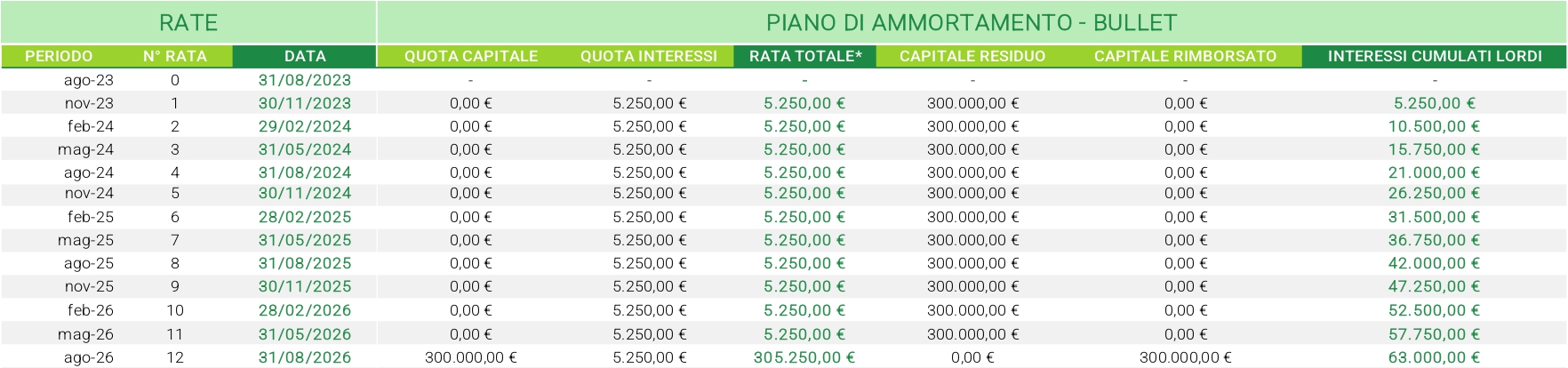The width and height of the screenshot is (1568, 368).
Task: Select the cumulative interest 31.500,00 € cell
Action: pos(1435,217)
